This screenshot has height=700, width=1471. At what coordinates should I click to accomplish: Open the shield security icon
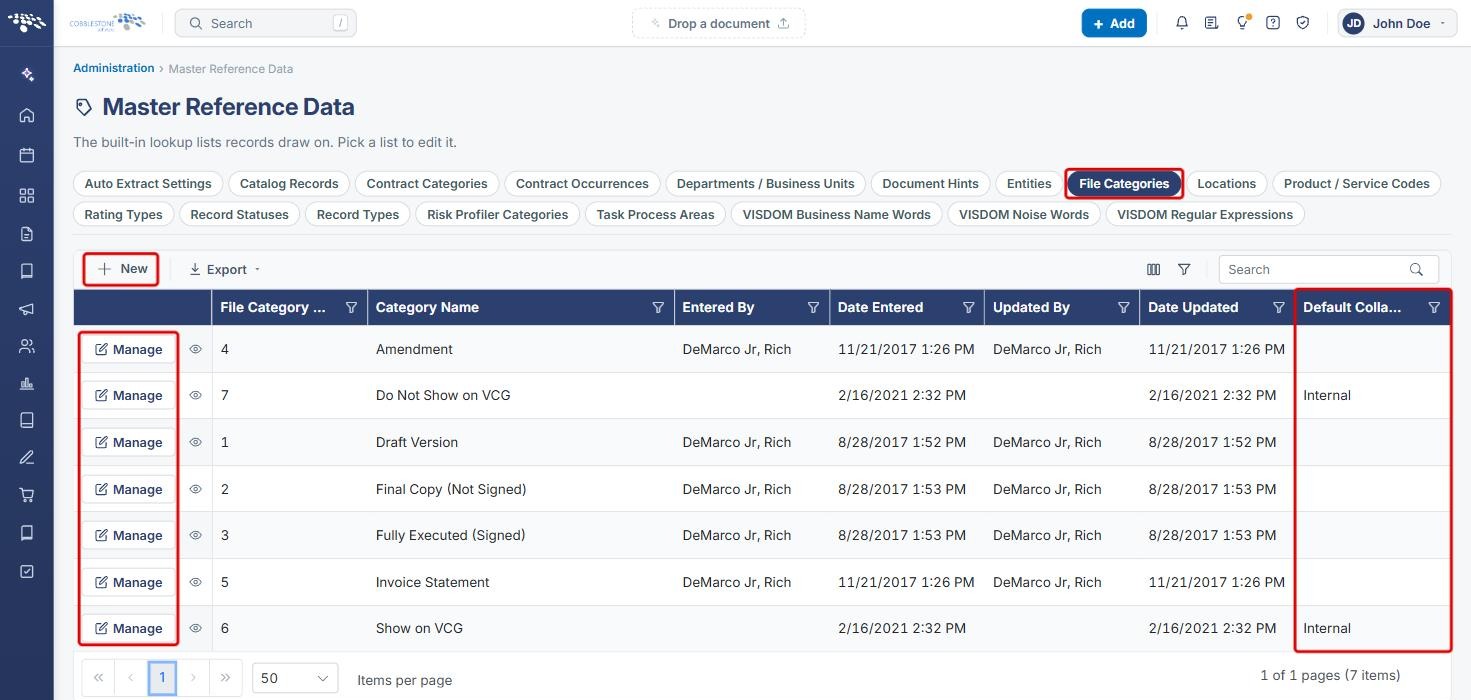click(1303, 23)
